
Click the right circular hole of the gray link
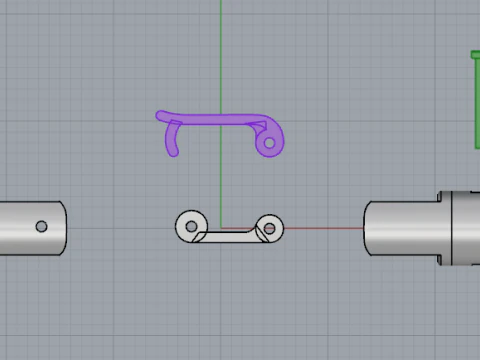[270, 229]
